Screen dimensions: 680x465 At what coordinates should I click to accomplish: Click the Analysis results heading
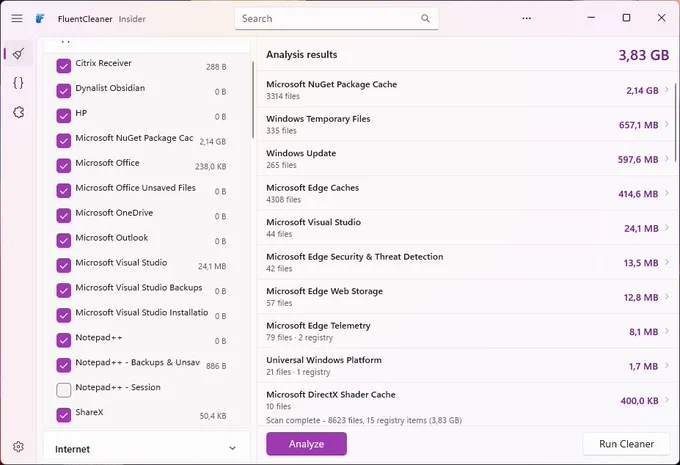[x=302, y=55]
